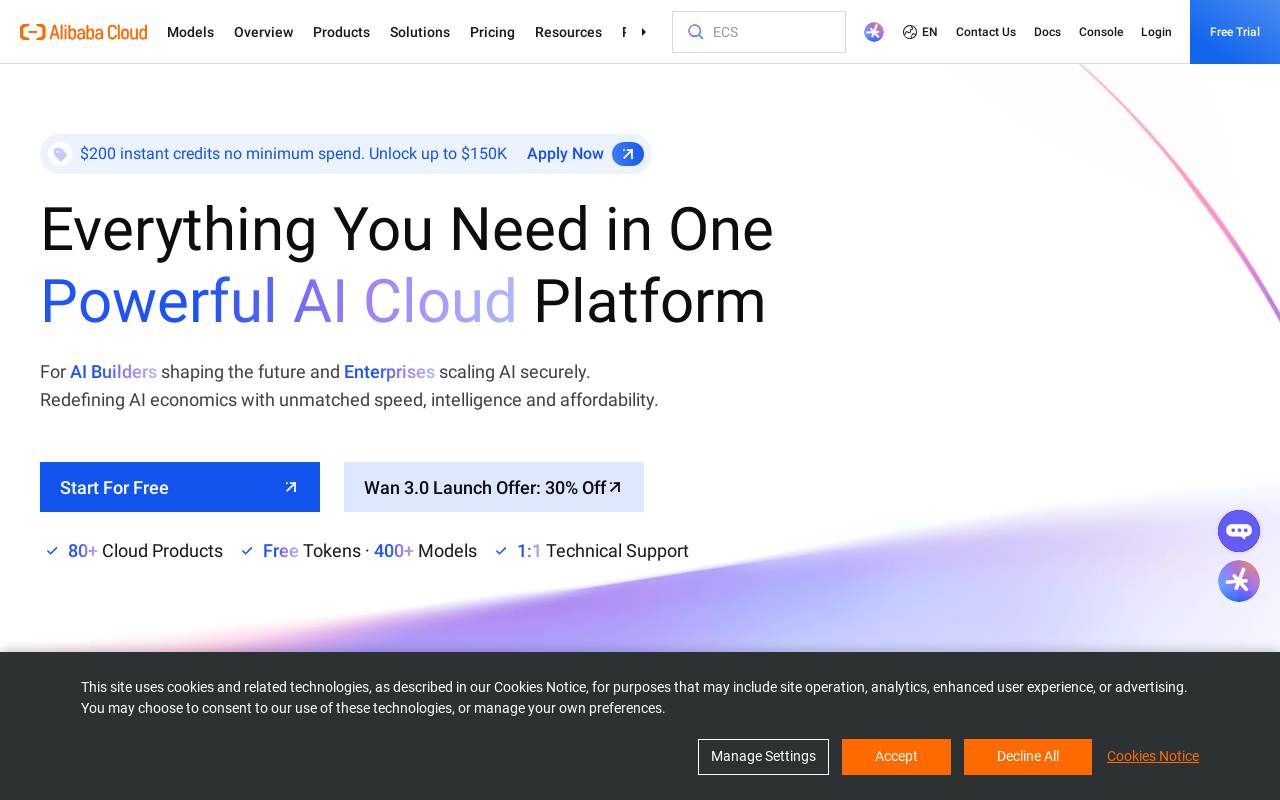
Task: Click the '80+ Cloud Products' text
Action: coord(145,551)
